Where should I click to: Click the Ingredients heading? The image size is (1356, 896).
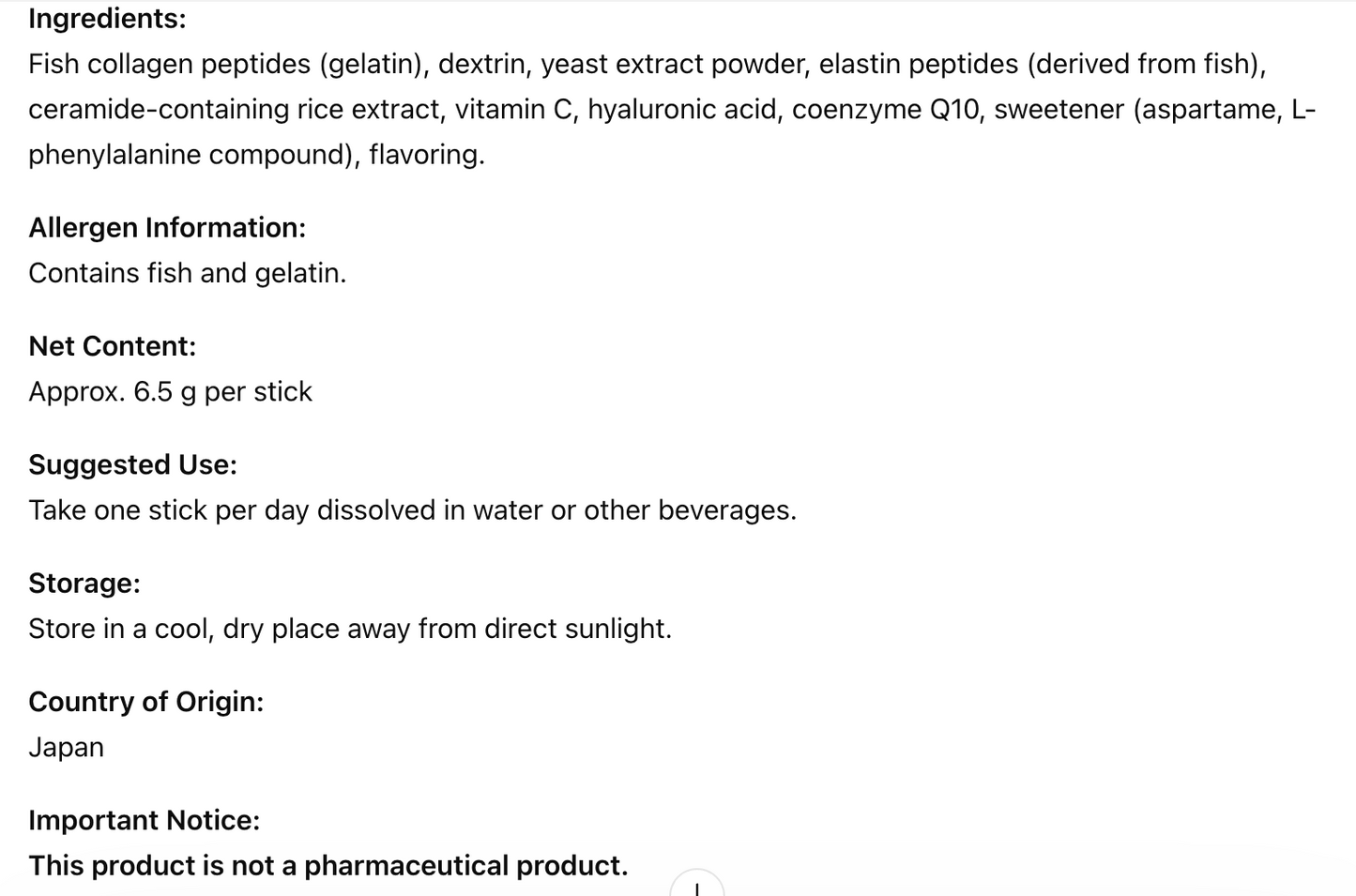(107, 19)
